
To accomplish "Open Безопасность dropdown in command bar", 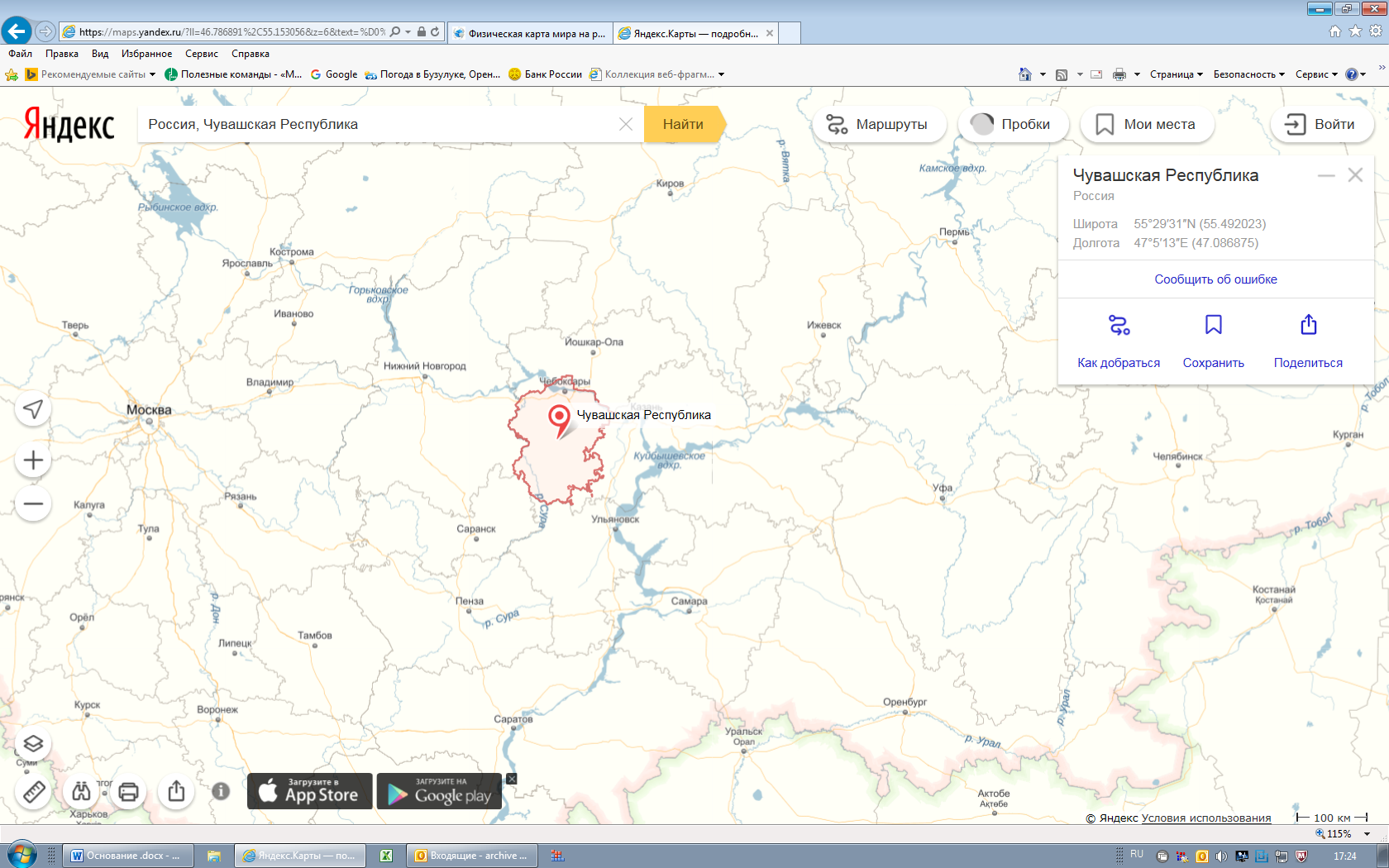I will 1248,74.
